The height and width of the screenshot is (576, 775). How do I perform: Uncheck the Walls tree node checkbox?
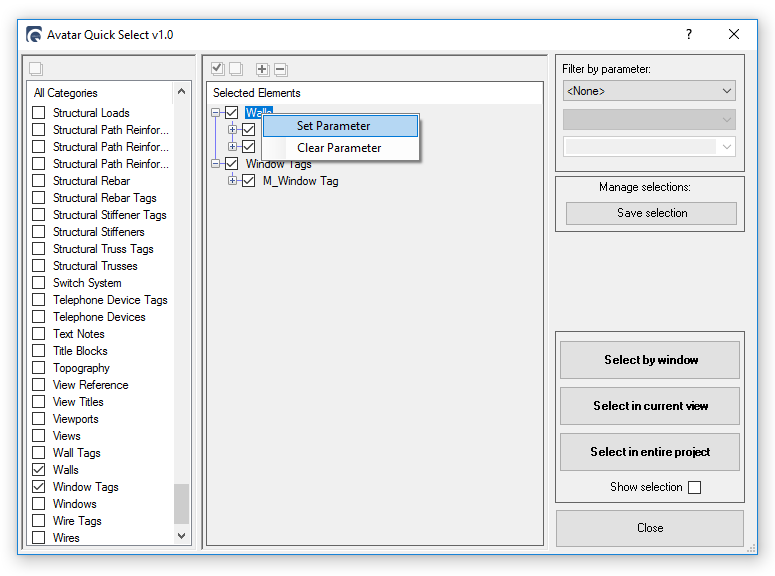(232, 113)
